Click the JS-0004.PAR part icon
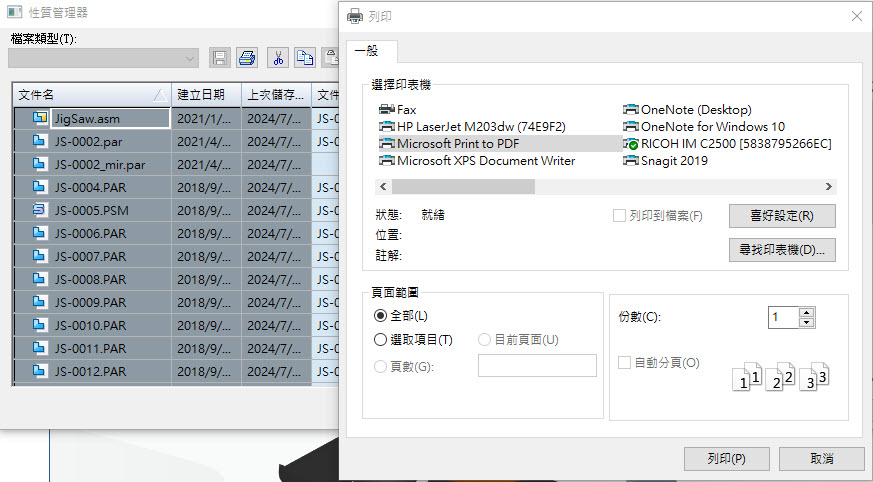 39,187
